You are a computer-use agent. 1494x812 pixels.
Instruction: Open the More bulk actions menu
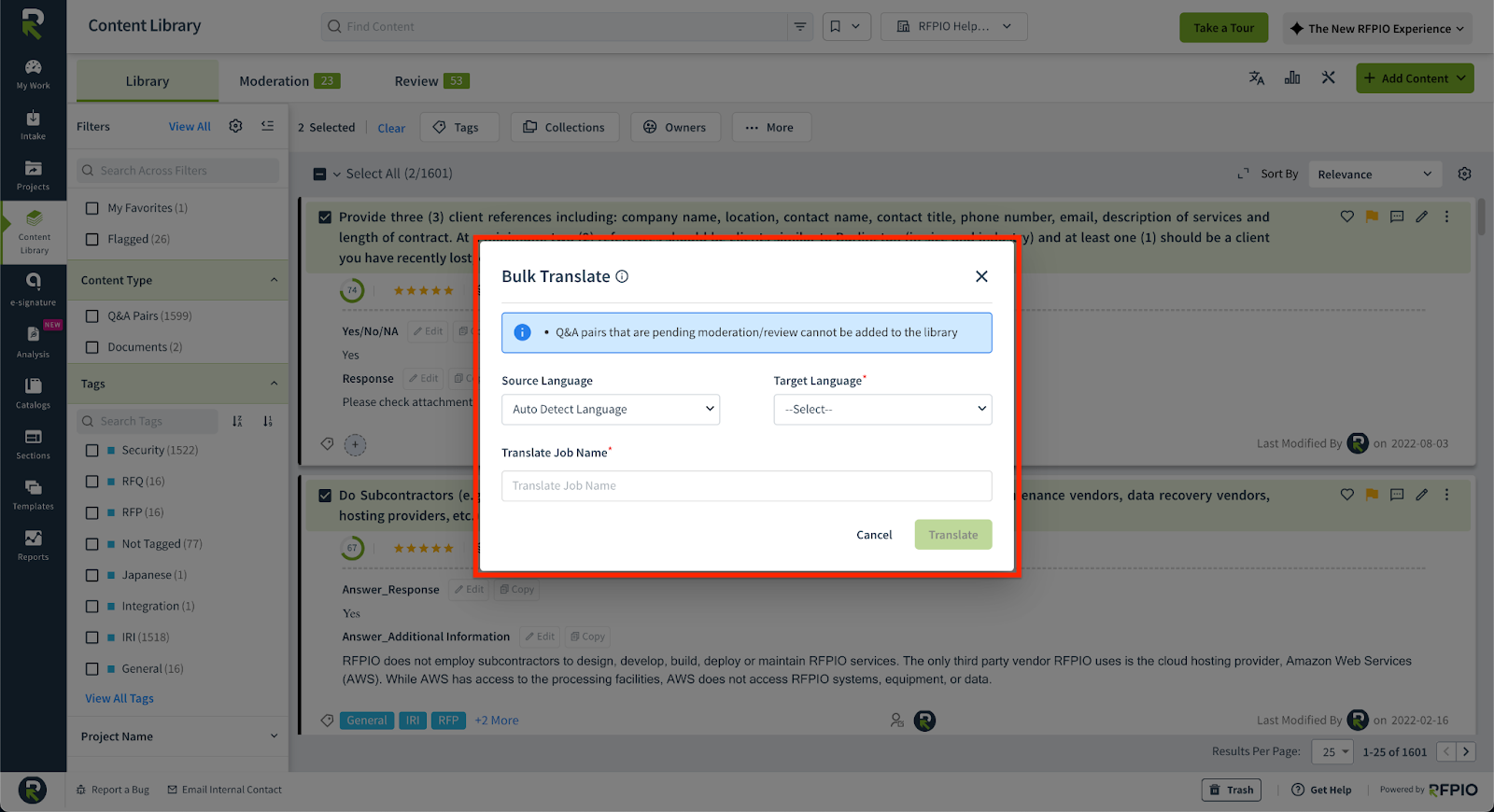click(770, 127)
